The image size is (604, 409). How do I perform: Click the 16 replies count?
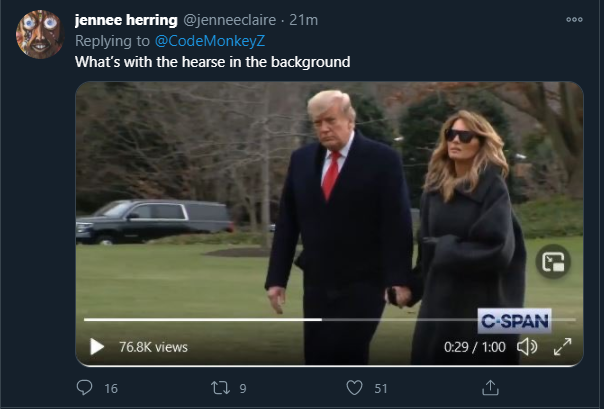coord(111,388)
